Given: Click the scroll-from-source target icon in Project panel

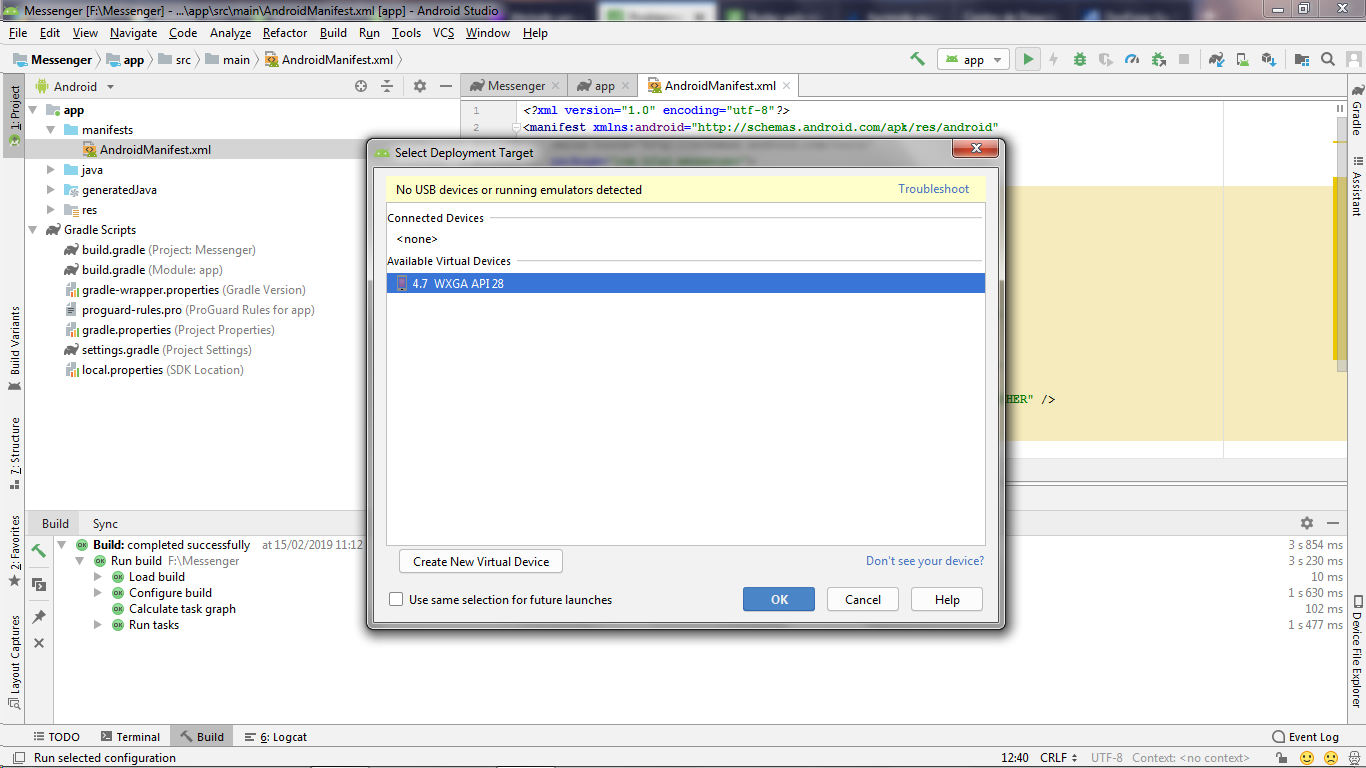Looking at the screenshot, I should [361, 86].
